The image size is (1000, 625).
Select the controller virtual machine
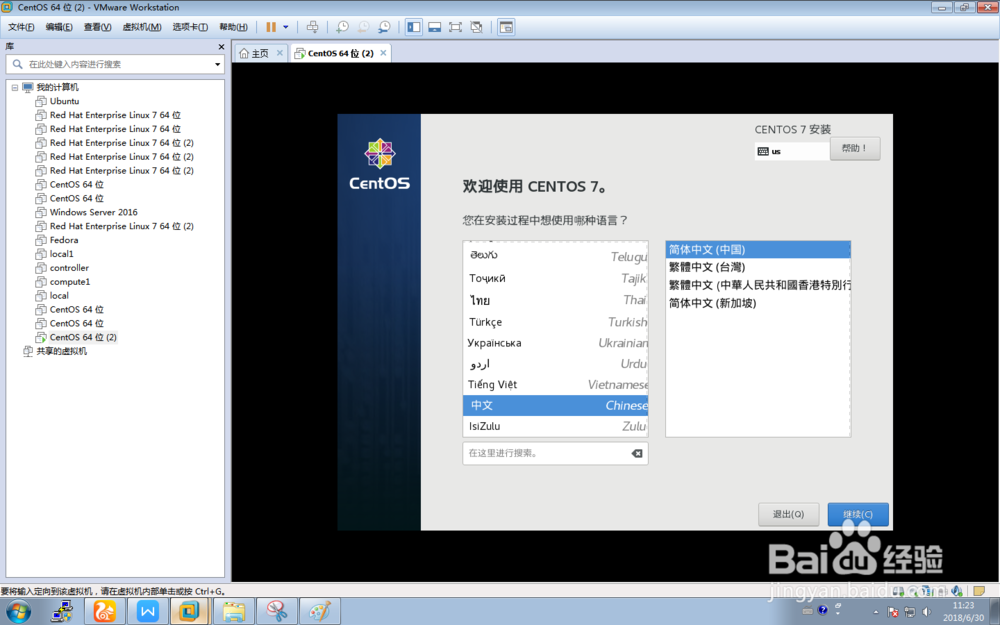tap(69, 268)
